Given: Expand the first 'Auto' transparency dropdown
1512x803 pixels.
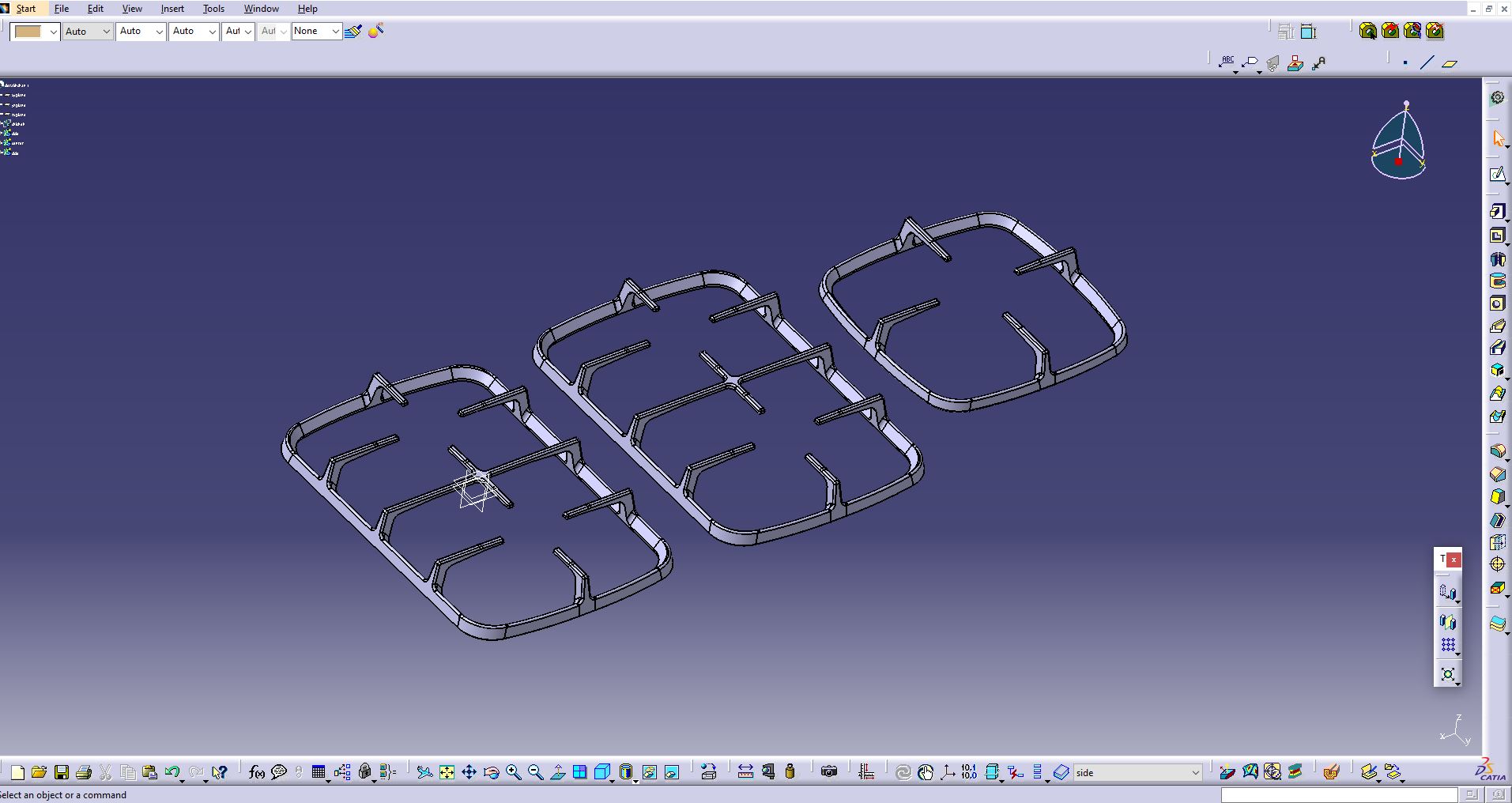Looking at the screenshot, I should coord(106,32).
